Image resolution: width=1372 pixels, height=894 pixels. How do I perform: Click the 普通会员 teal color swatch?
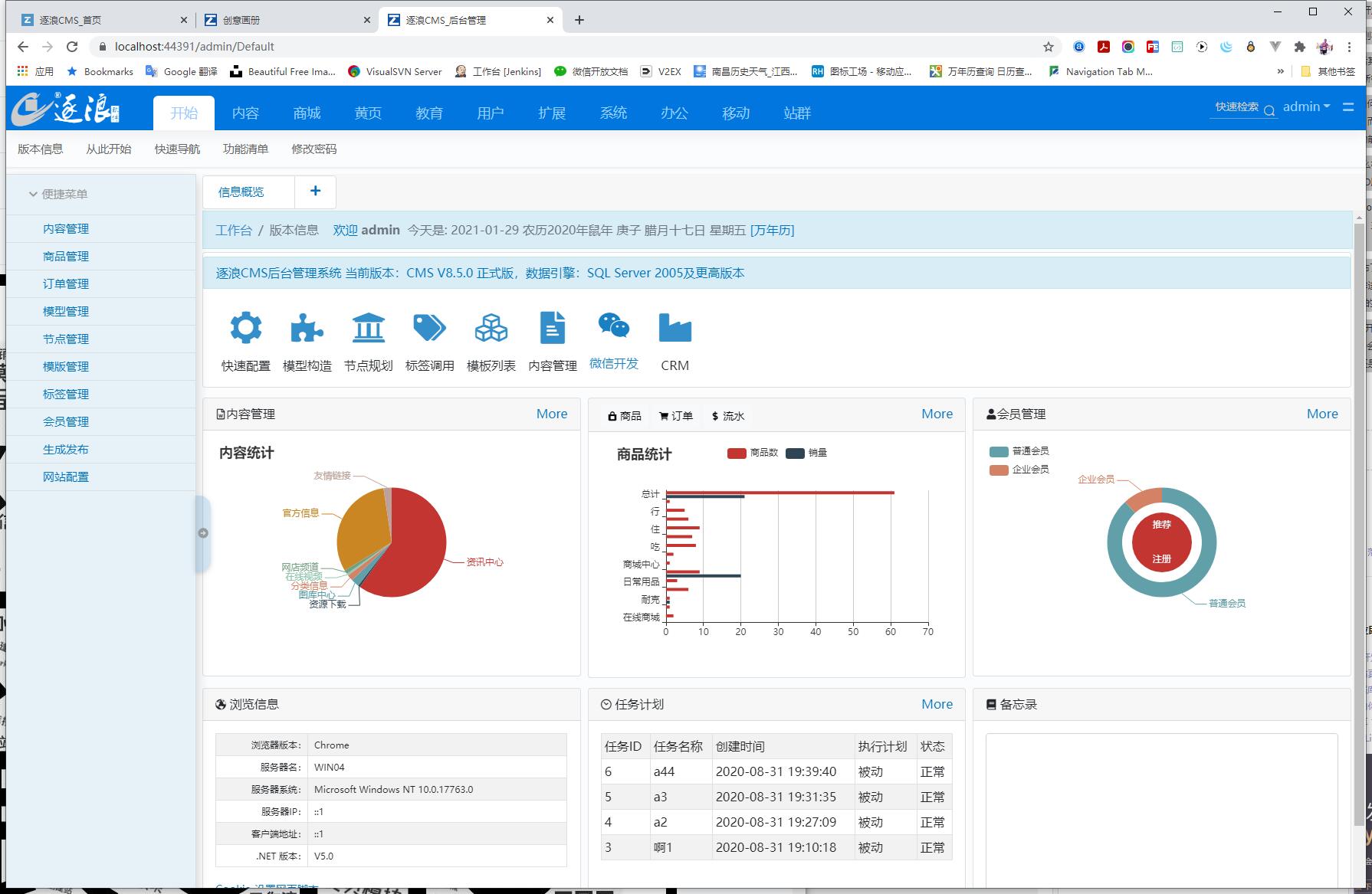point(998,451)
